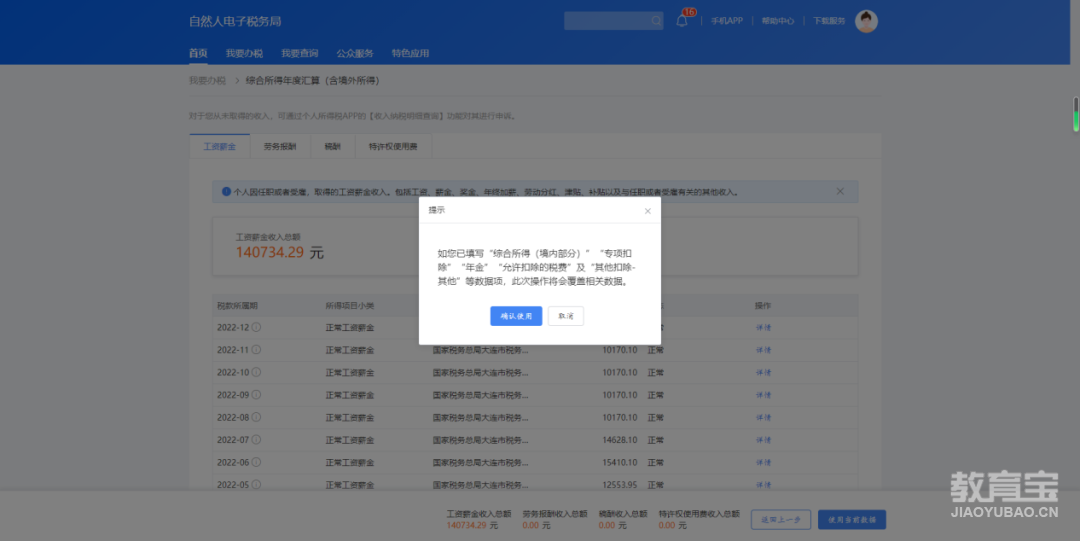Cancel the prompt dialog with 取消
Screen dimensions: 1080x541
click(x=565, y=316)
